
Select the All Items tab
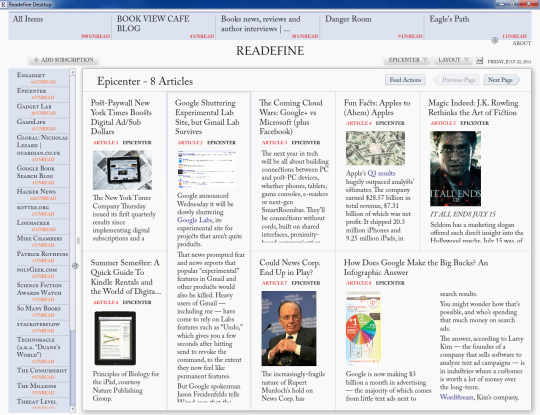tap(60, 26)
